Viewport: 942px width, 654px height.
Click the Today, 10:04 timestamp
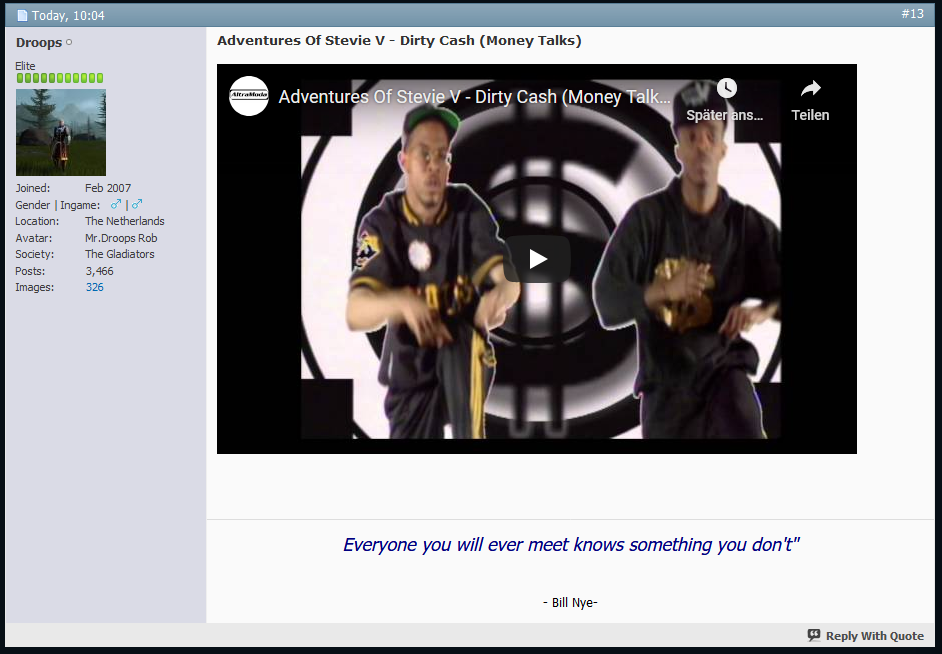click(68, 16)
